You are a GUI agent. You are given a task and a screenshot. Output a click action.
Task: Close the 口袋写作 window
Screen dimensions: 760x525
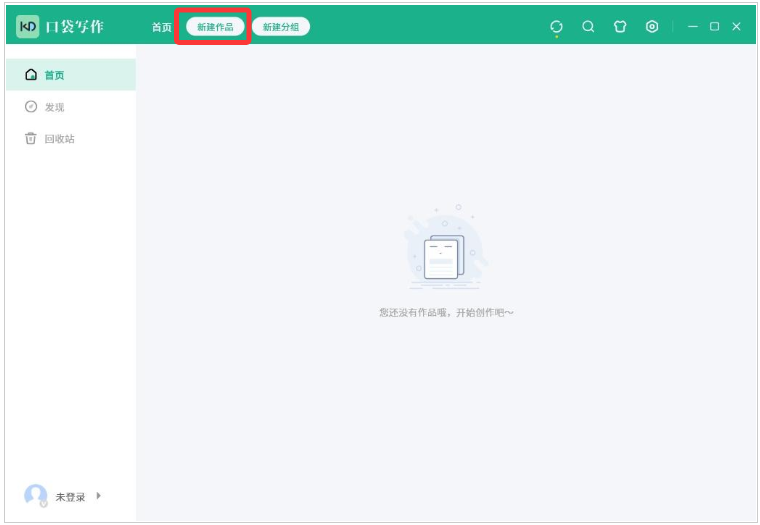click(736, 27)
